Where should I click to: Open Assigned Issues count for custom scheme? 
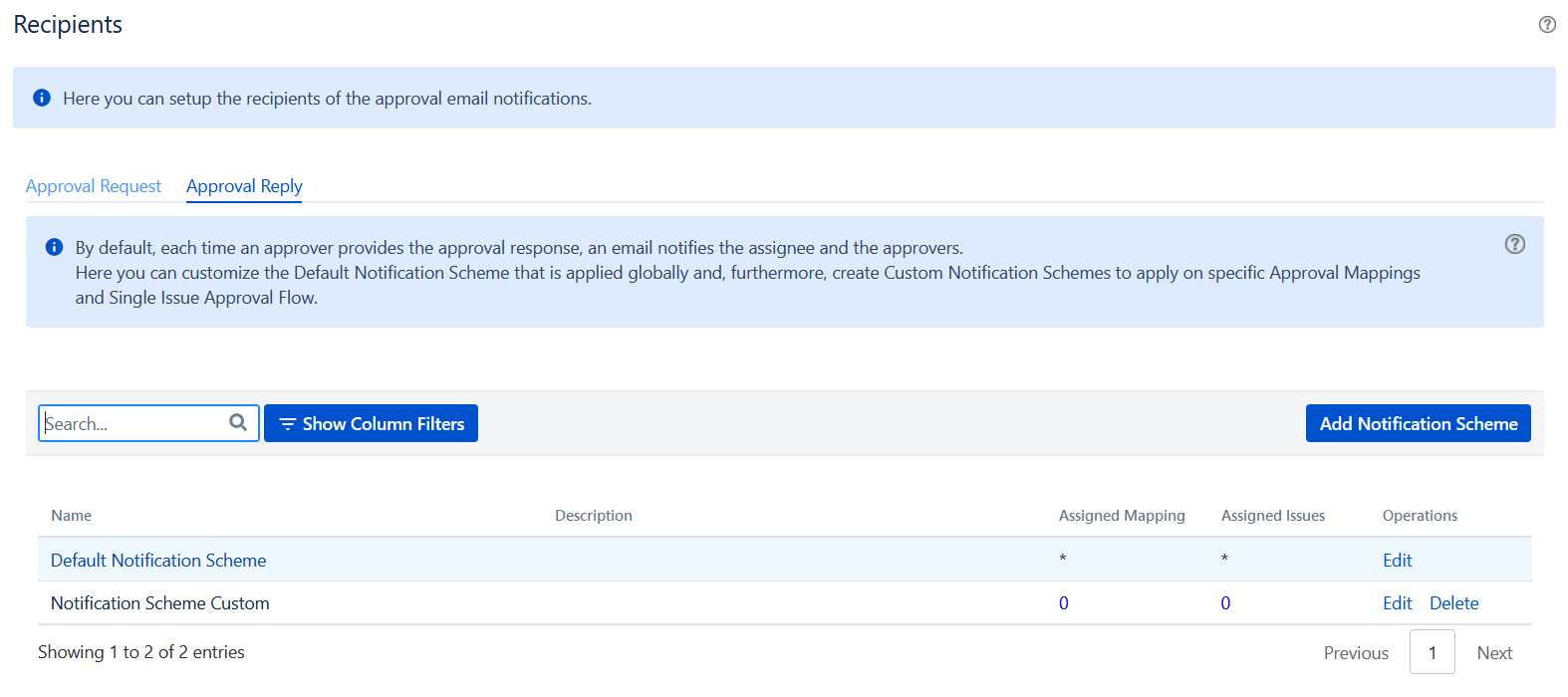tap(1225, 603)
